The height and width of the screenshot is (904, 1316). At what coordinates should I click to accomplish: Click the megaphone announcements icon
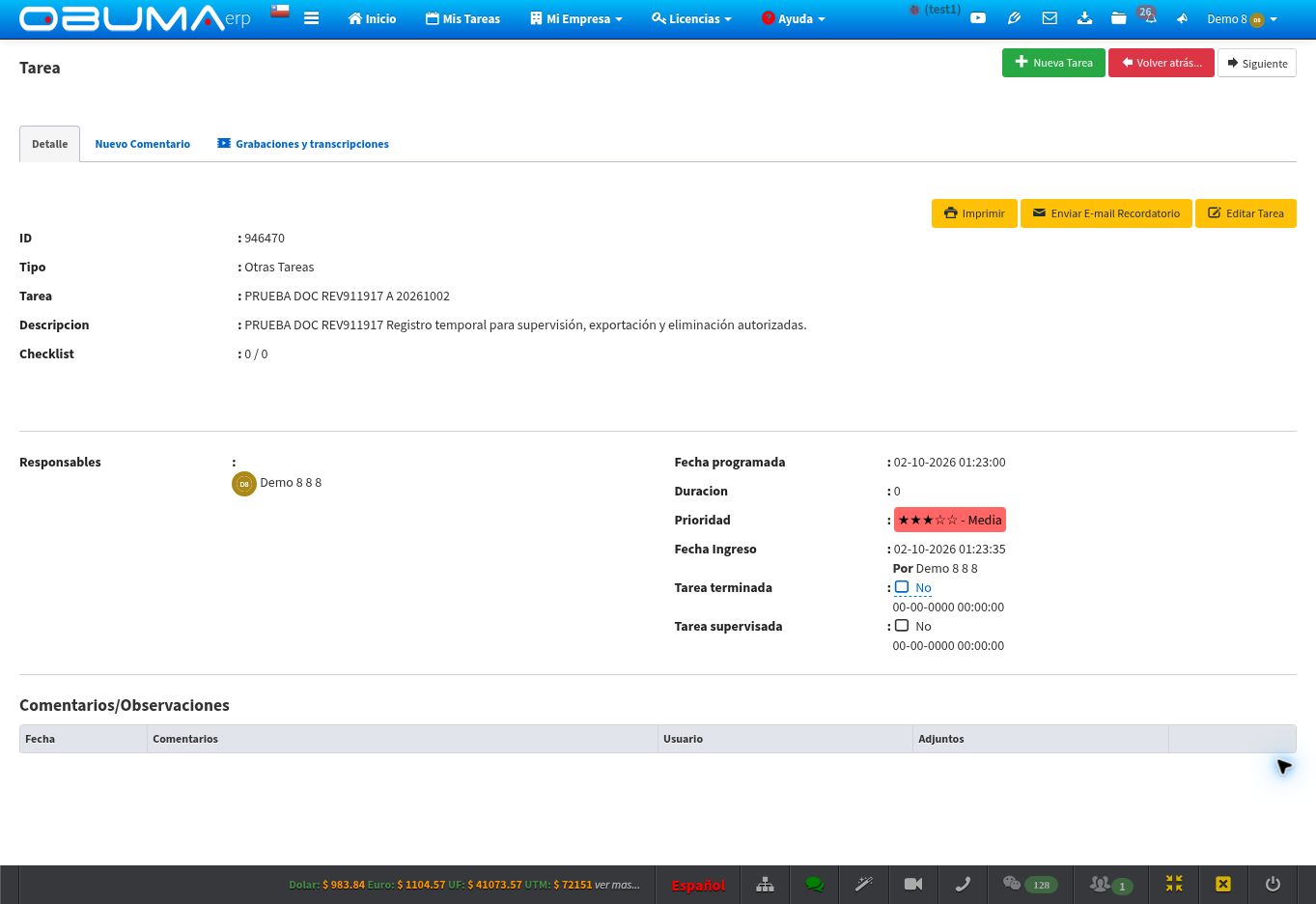[1182, 18]
